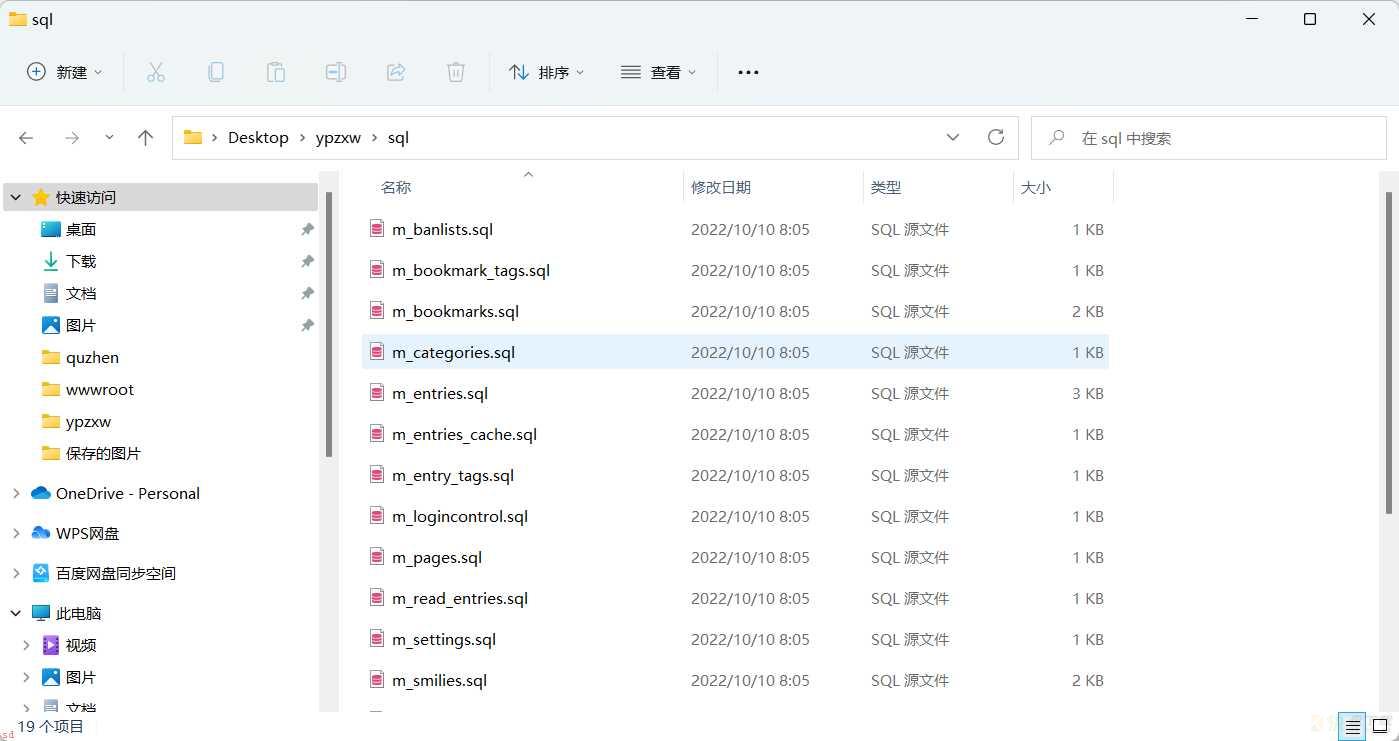Expand the 百度网盘同步空间 node
The height and width of the screenshot is (741, 1399).
(15, 573)
